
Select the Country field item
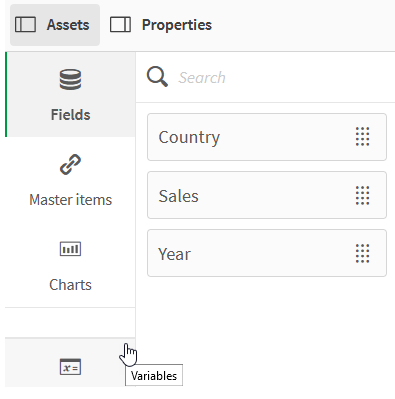coord(267,137)
